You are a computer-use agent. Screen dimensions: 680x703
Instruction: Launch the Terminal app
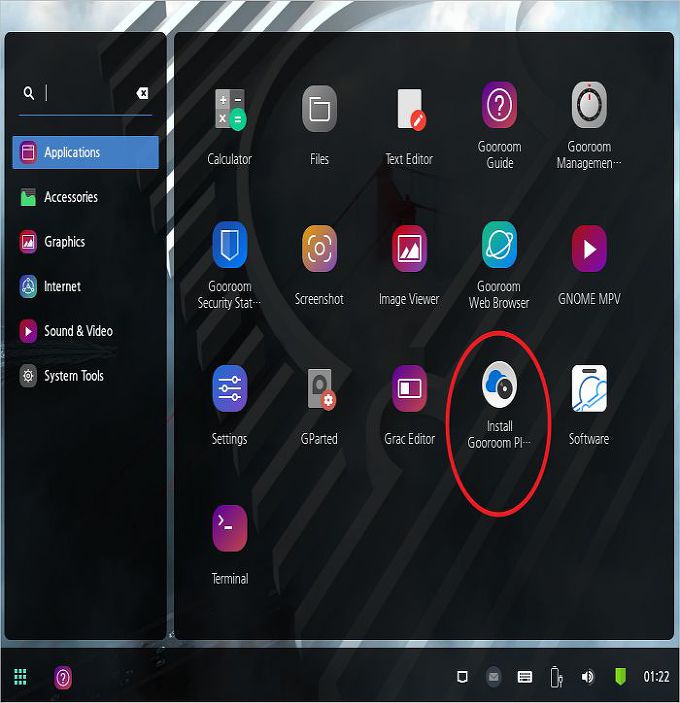click(x=229, y=529)
